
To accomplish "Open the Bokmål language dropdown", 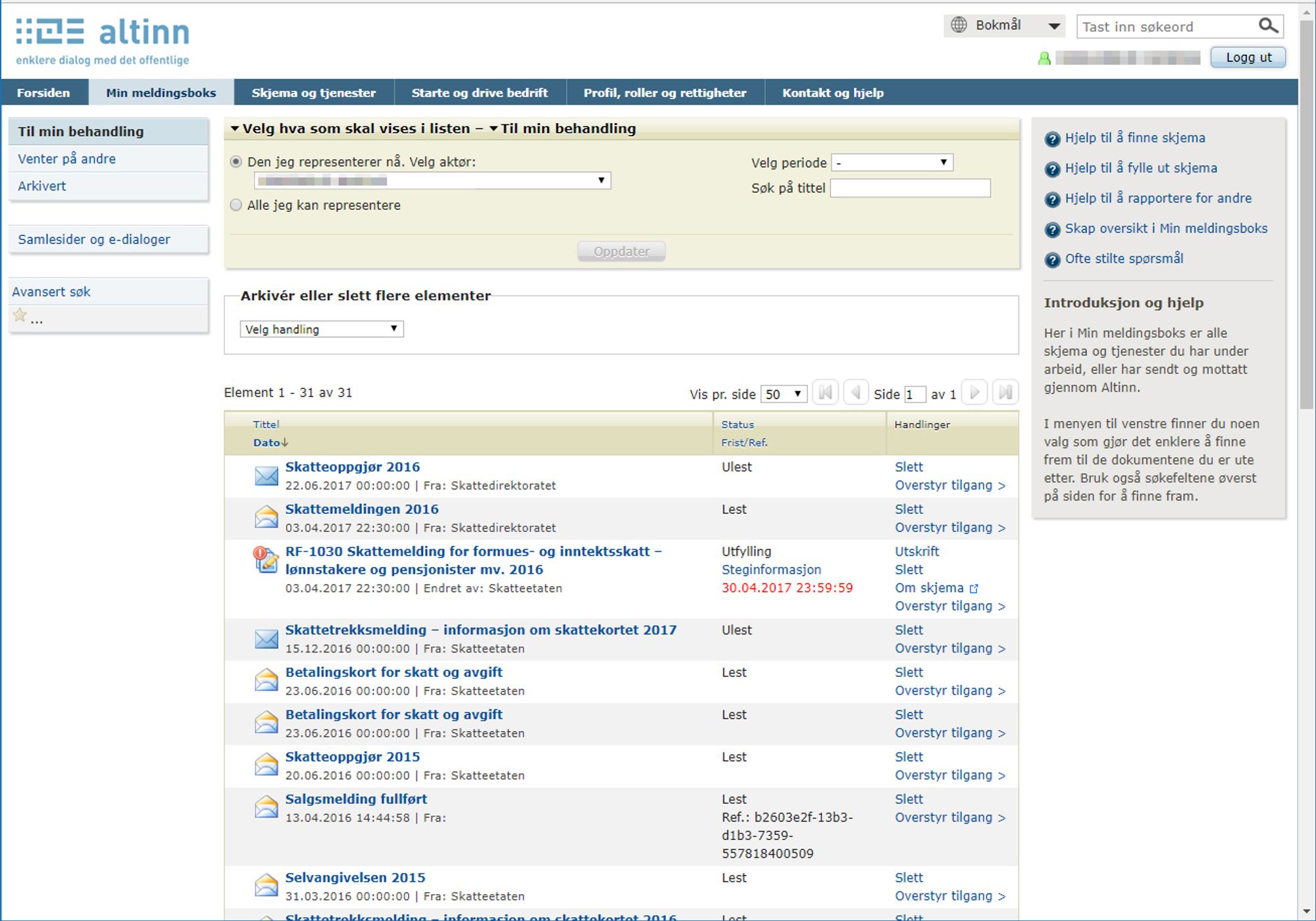I will (x=1004, y=26).
